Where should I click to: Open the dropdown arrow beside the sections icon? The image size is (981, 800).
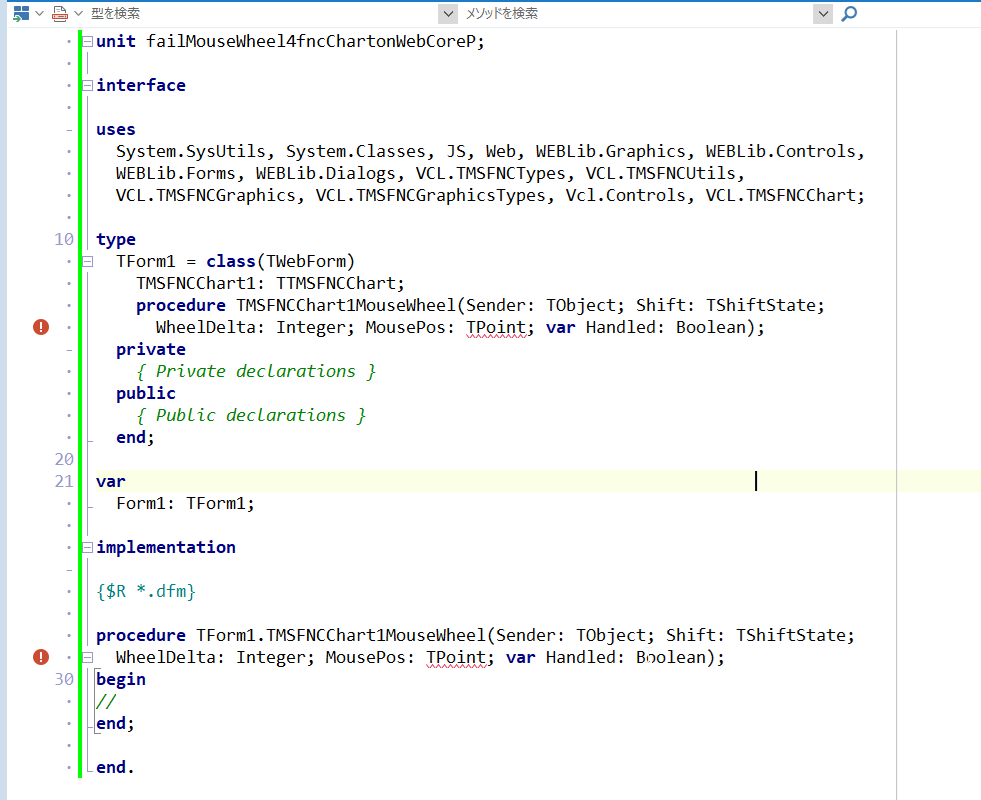tap(39, 13)
